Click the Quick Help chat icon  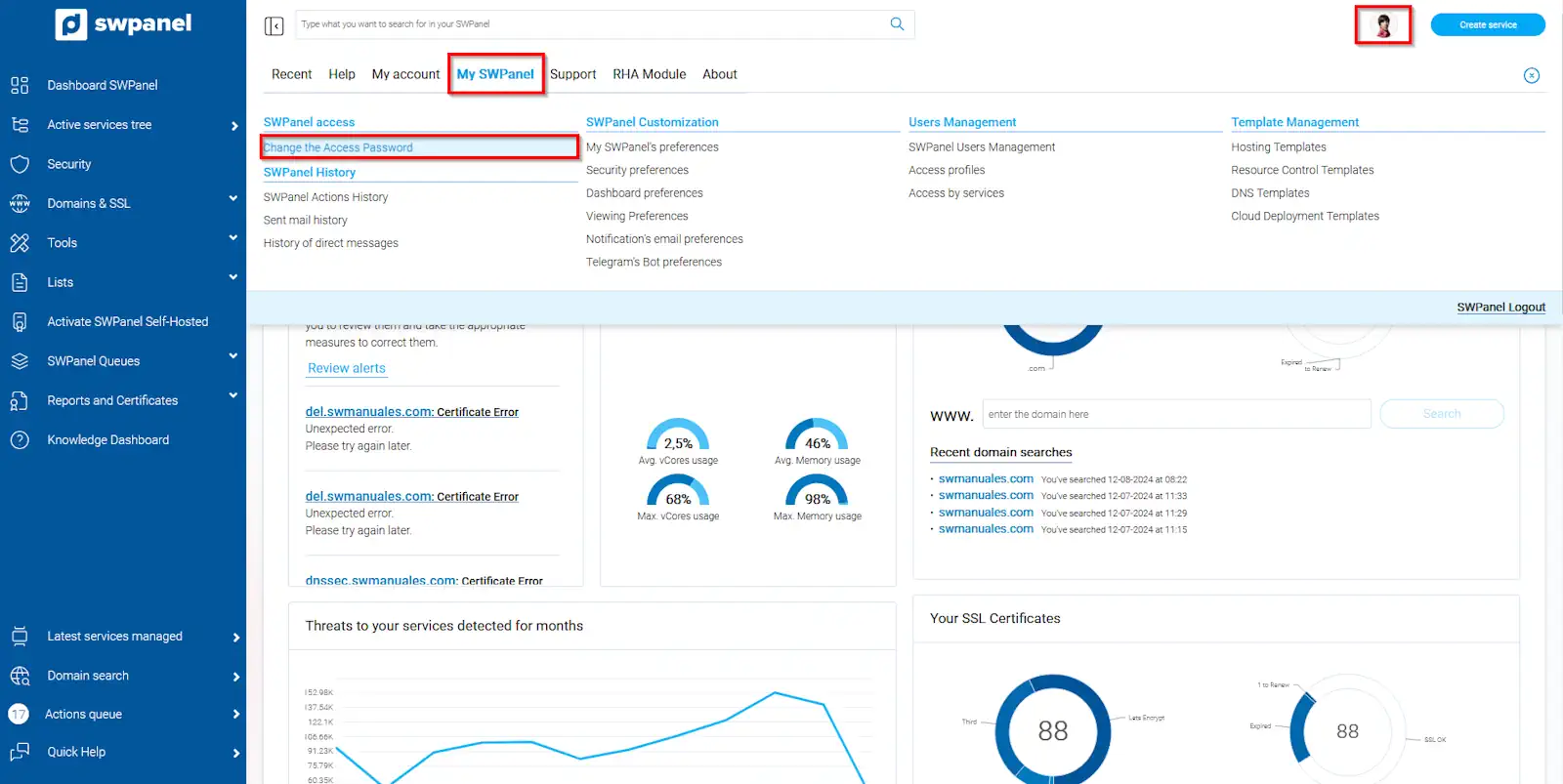(x=20, y=752)
